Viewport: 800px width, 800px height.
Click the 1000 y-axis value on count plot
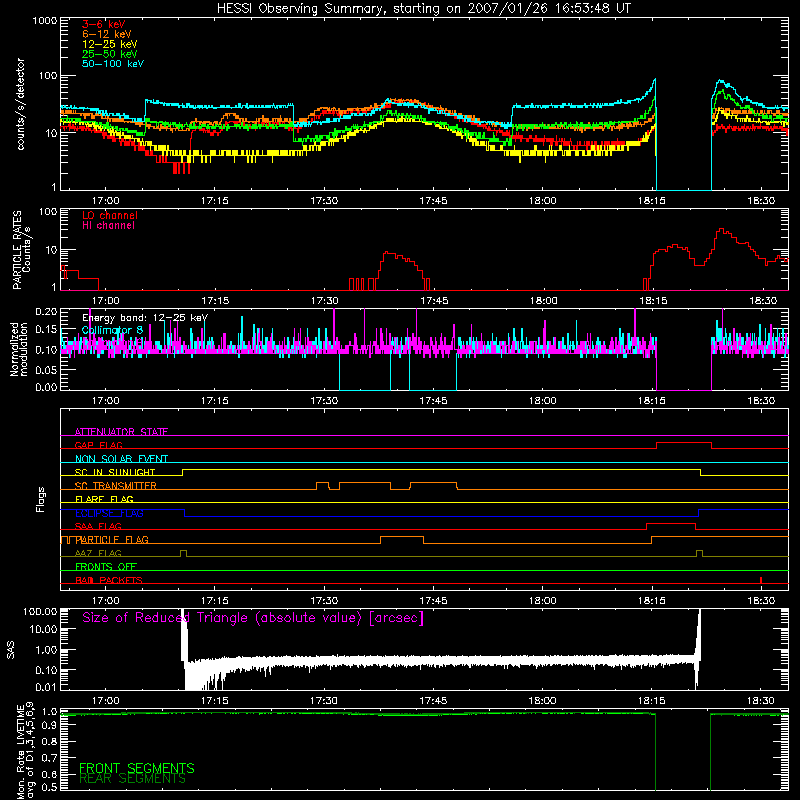click(x=44, y=21)
